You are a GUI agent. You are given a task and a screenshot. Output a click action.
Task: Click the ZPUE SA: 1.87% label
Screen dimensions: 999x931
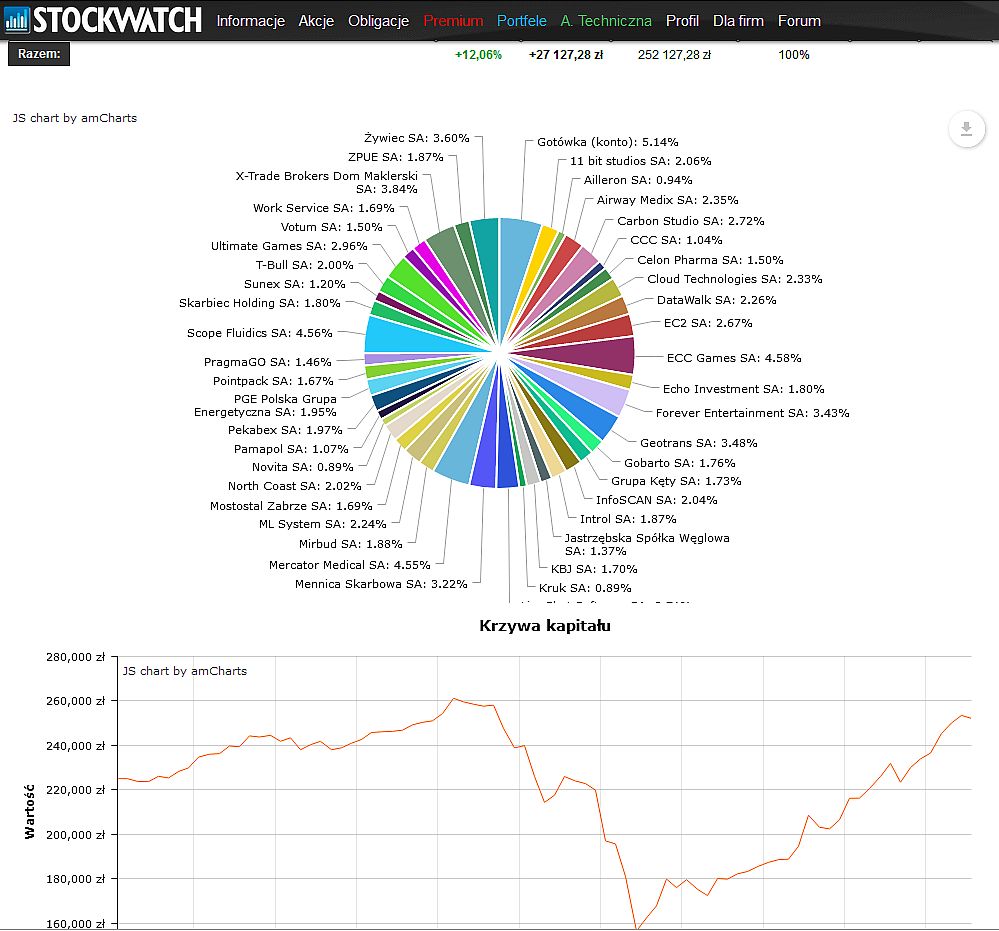point(395,157)
